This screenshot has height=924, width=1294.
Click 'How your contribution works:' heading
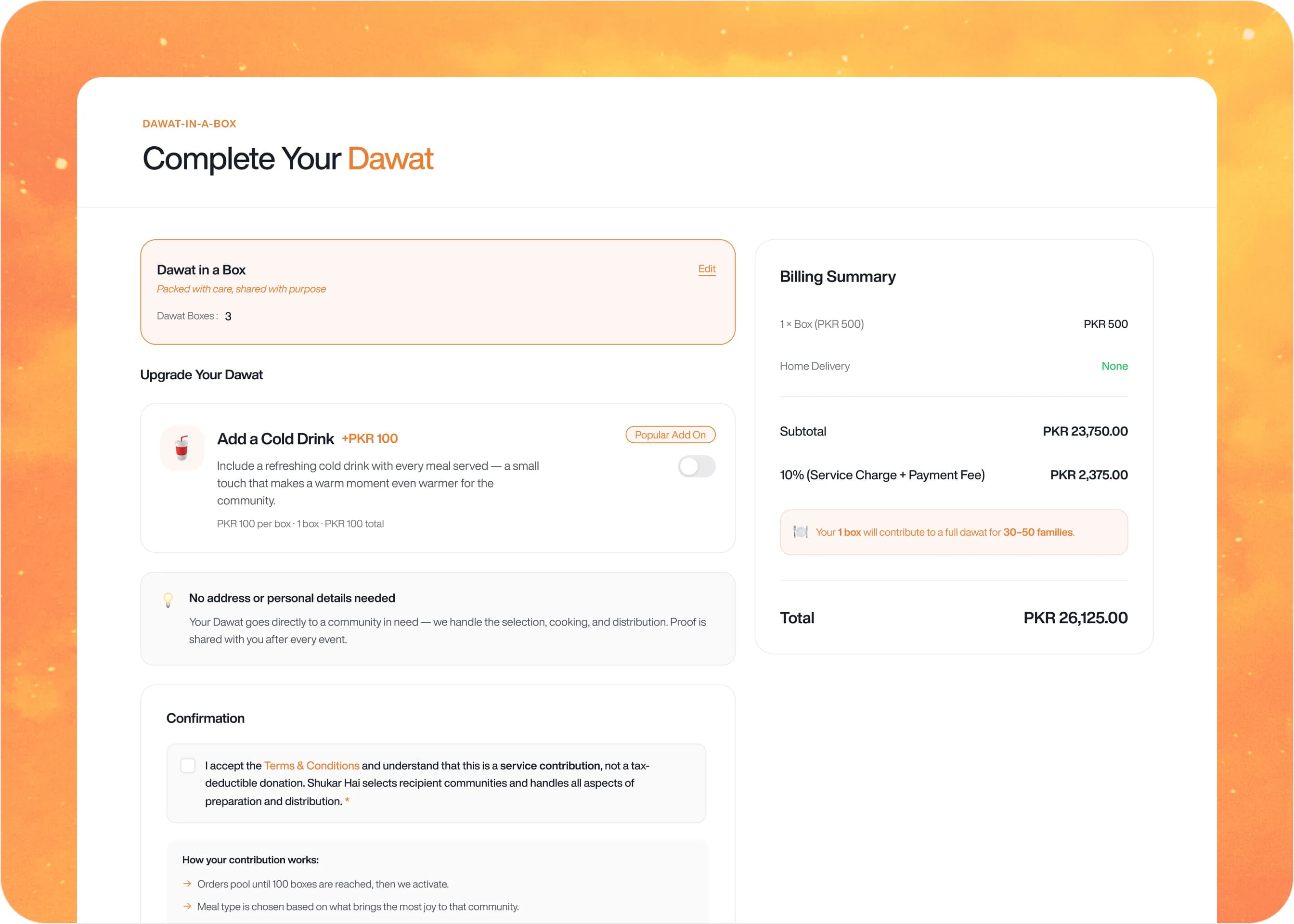pyautogui.click(x=250, y=860)
